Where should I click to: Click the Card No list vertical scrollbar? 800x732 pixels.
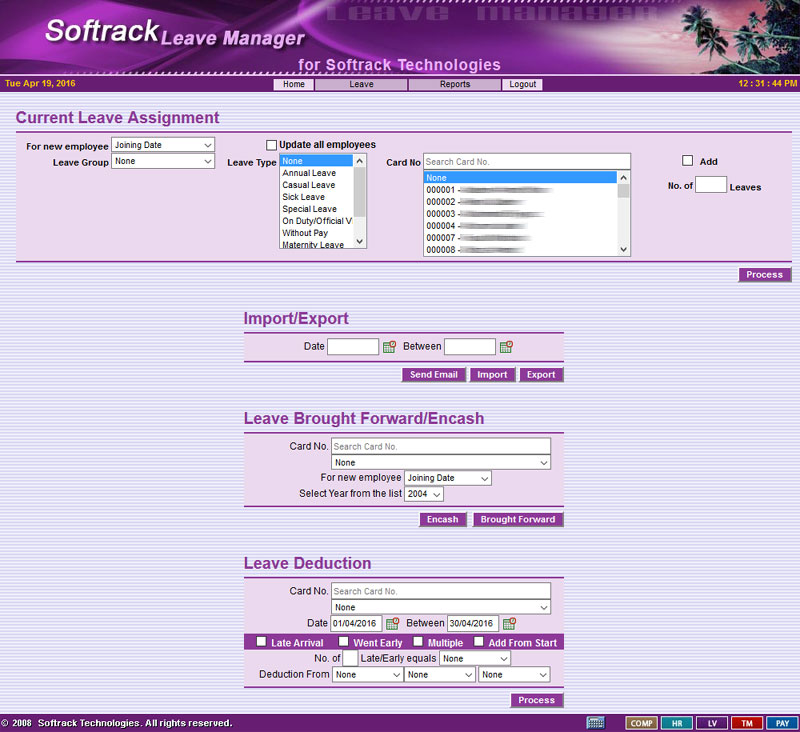(x=624, y=213)
